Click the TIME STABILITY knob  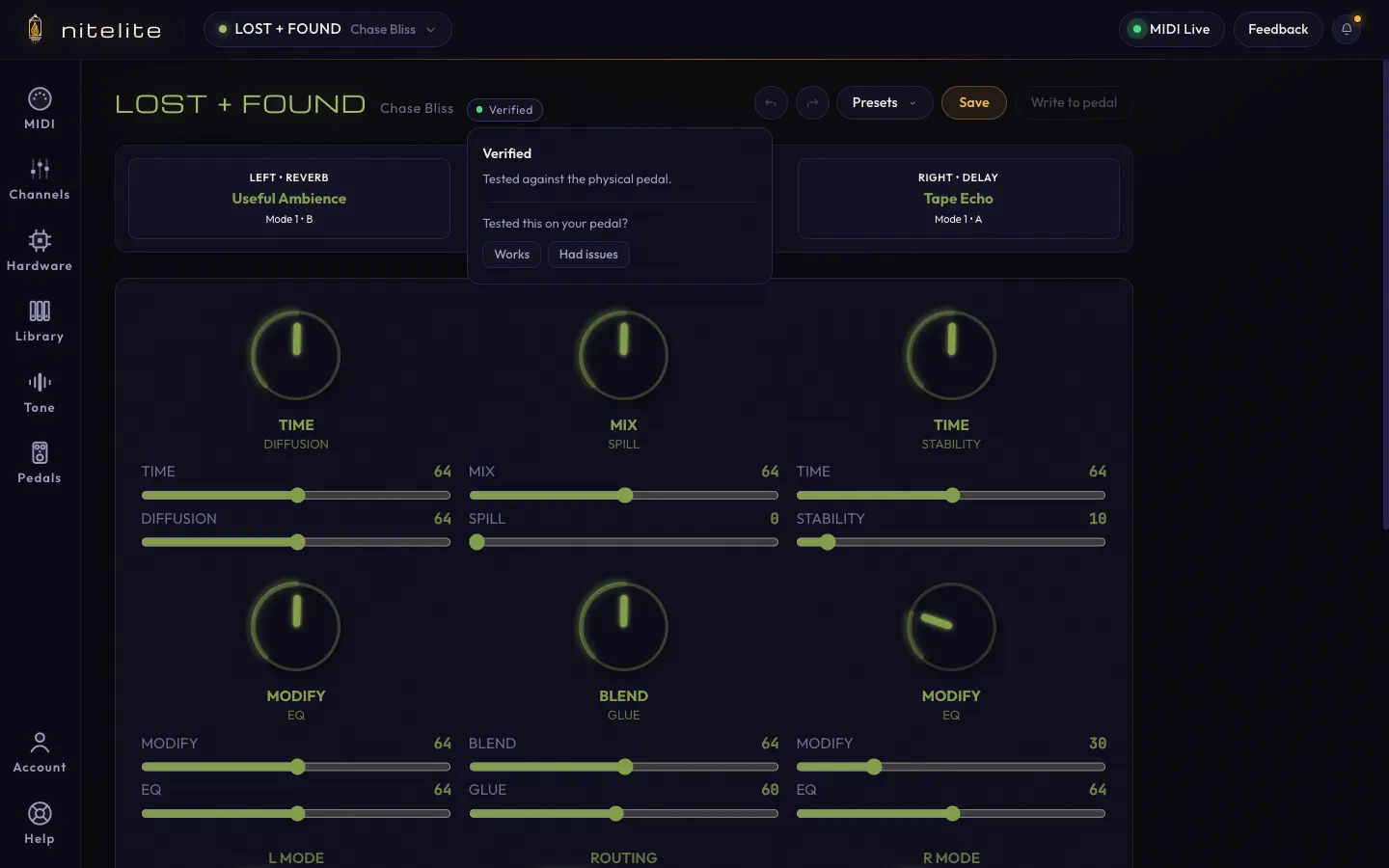click(x=951, y=355)
